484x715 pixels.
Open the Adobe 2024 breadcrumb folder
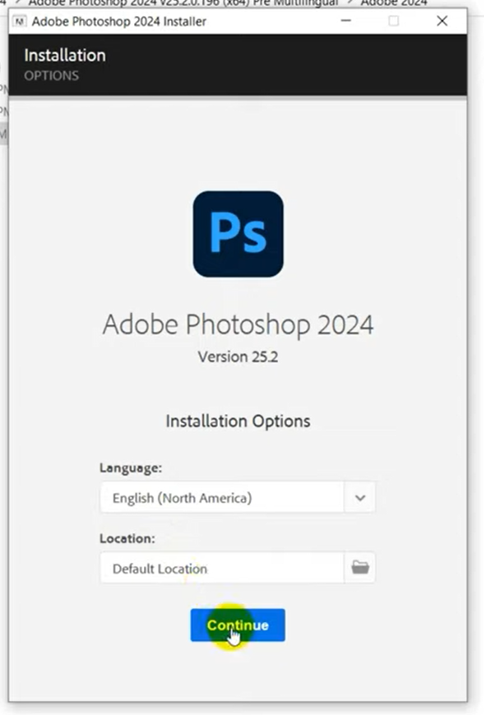click(394, 3)
